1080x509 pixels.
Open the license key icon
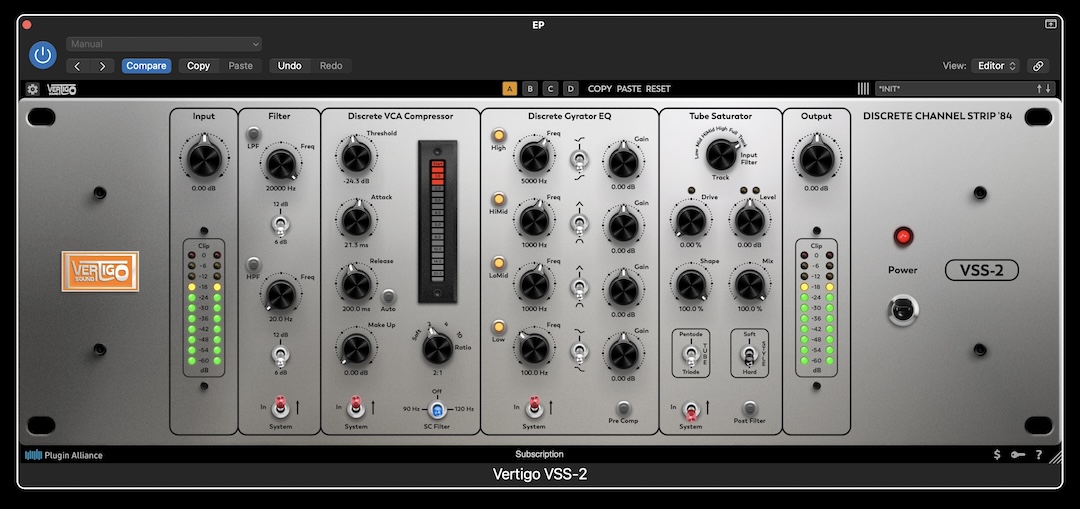pos(1017,455)
